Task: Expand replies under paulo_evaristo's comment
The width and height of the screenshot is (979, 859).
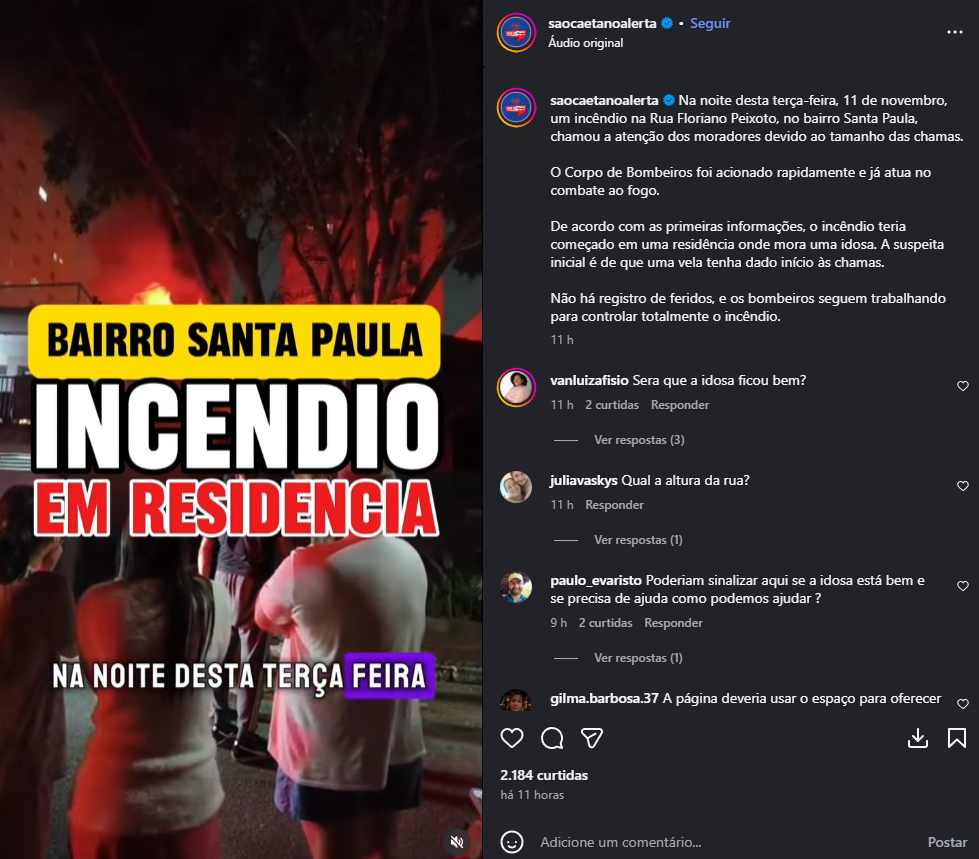Action: [638, 658]
